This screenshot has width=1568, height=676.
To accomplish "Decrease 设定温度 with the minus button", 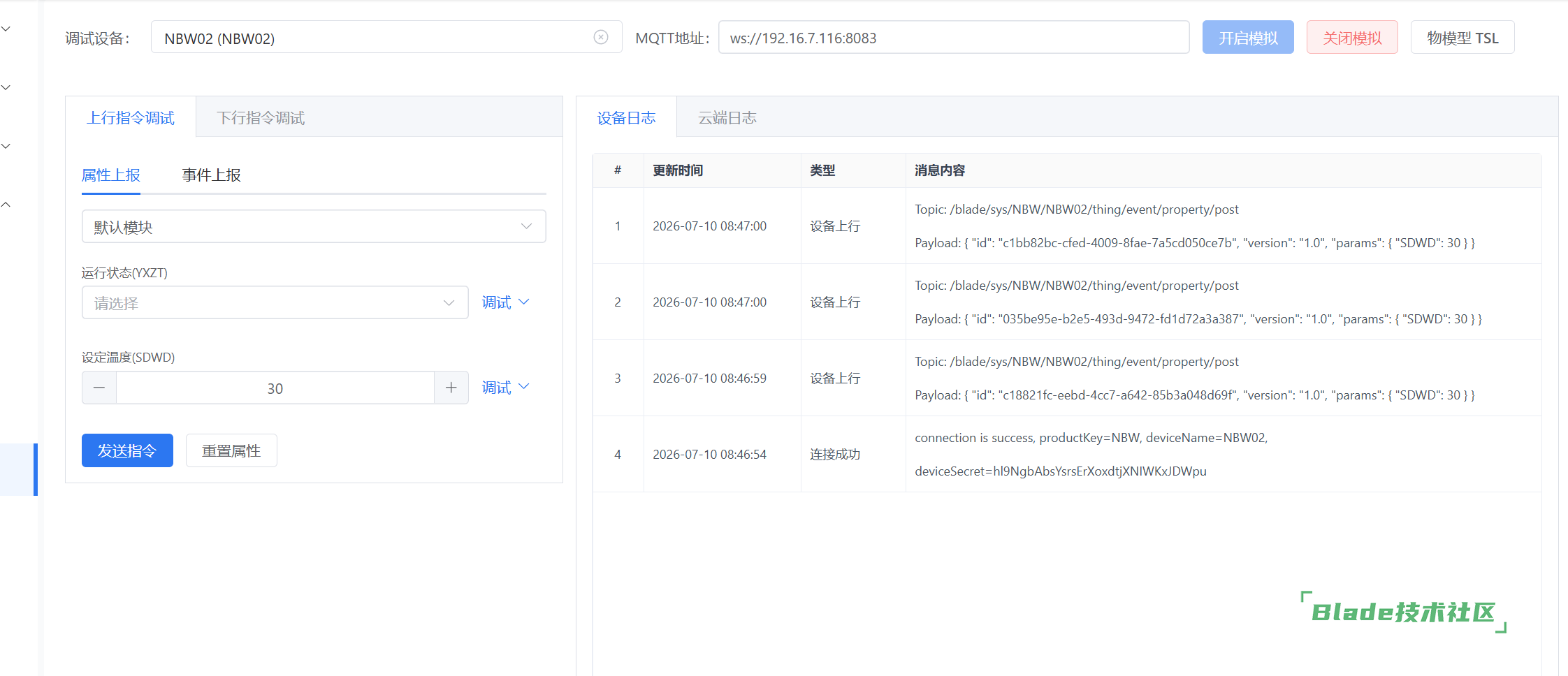I will click(99, 388).
